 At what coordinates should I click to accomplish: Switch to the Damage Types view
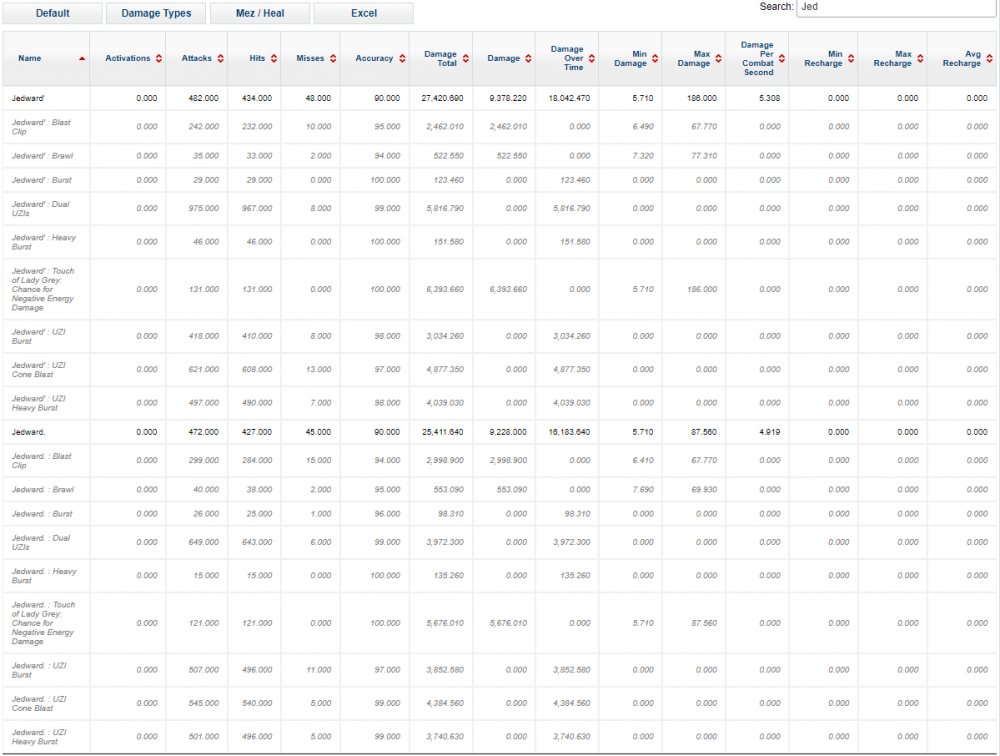[x=156, y=13]
